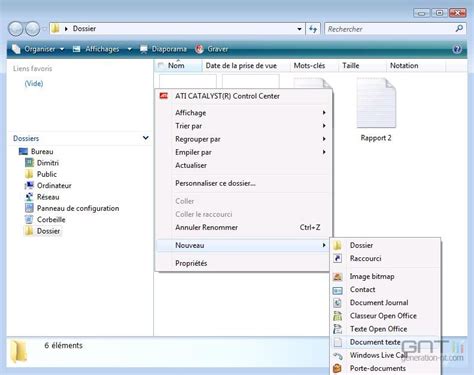Click the Back navigation arrow button
Image resolution: width=474 pixels, height=375 pixels.
click(16, 29)
